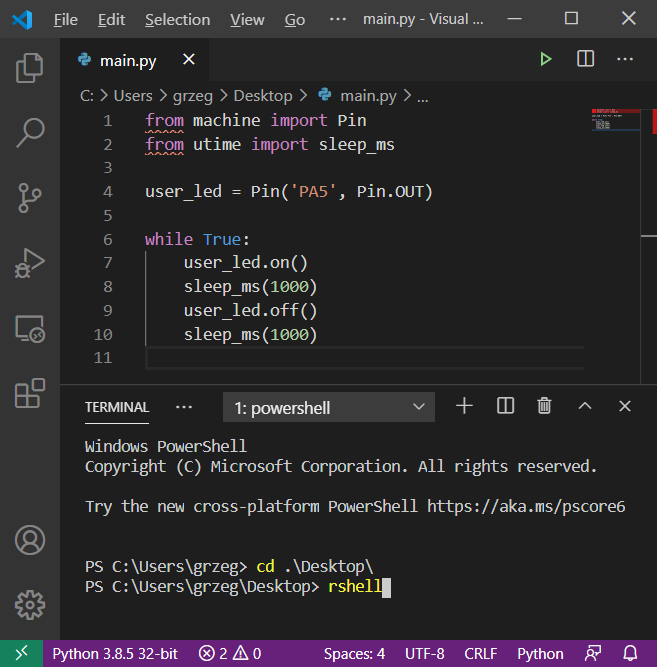Close the terminal panel
The width and height of the screenshot is (657, 667).
tap(624, 406)
